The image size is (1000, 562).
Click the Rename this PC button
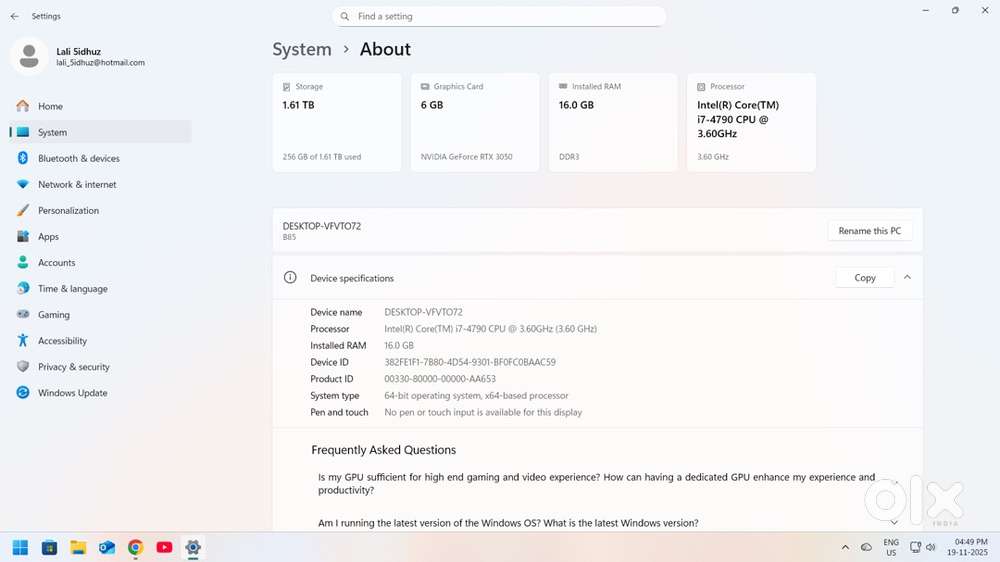(x=869, y=231)
